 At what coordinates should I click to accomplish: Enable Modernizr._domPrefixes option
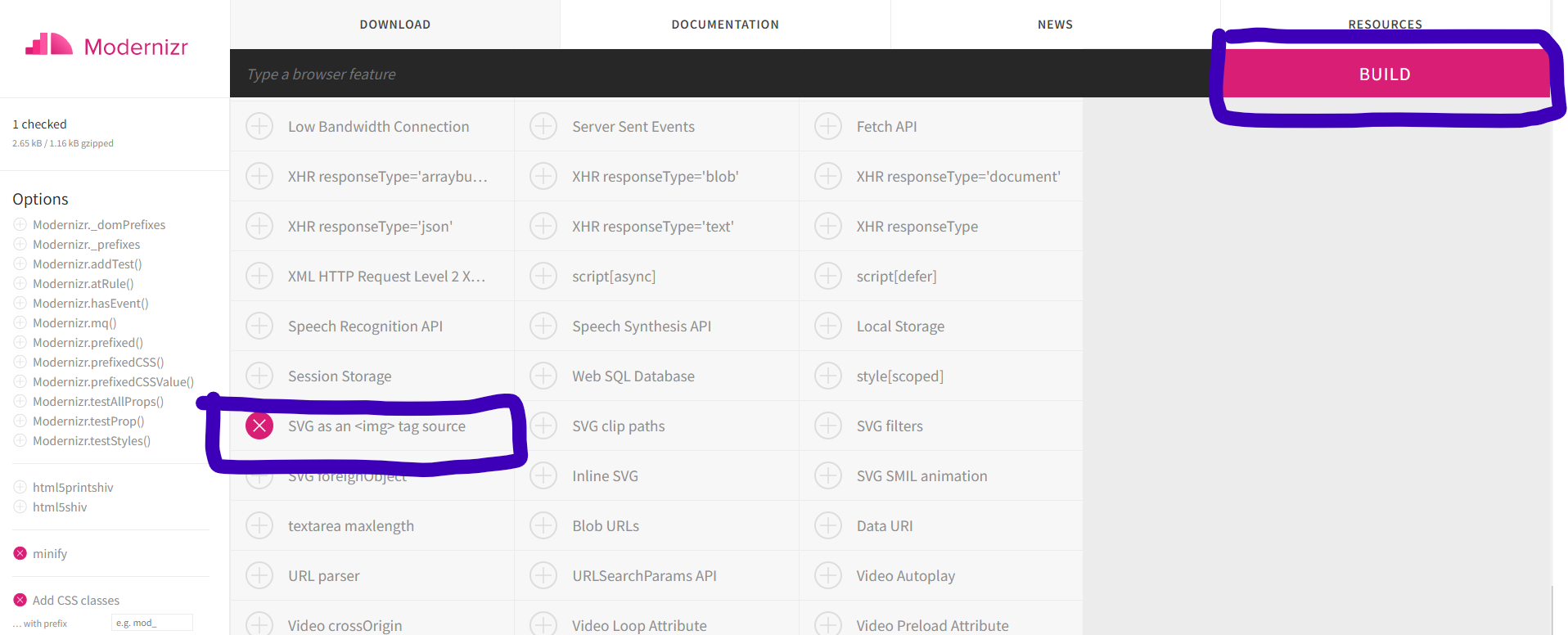20,224
